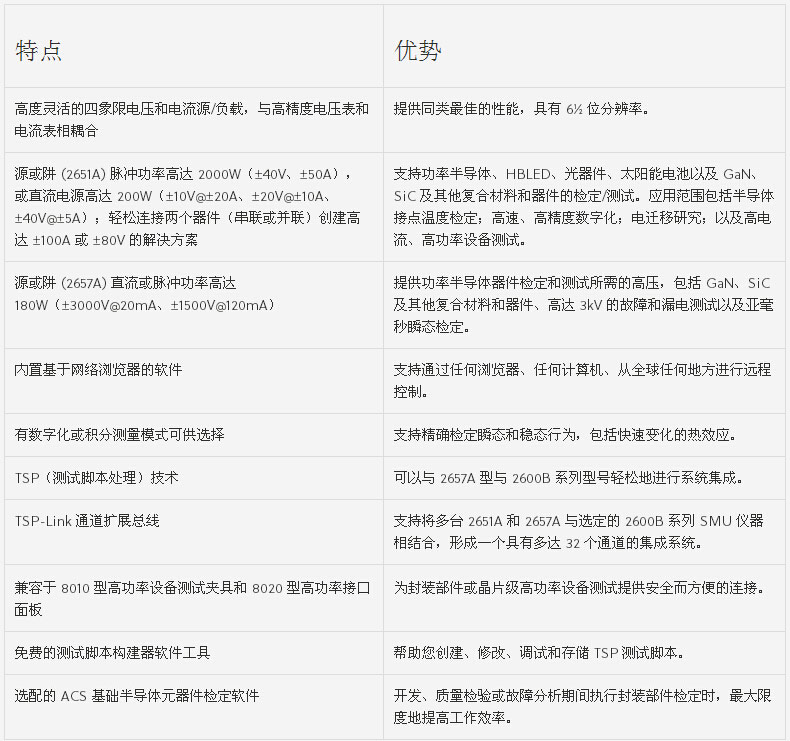Viewport: 790px width, 741px height.
Task: Select the 内置基于网络浏览器的软件 cell
Action: [98, 369]
